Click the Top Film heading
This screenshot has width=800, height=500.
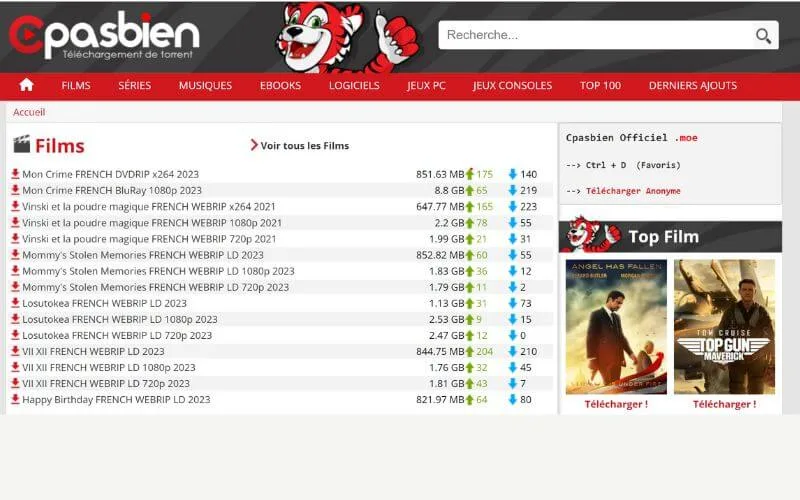click(x=663, y=237)
